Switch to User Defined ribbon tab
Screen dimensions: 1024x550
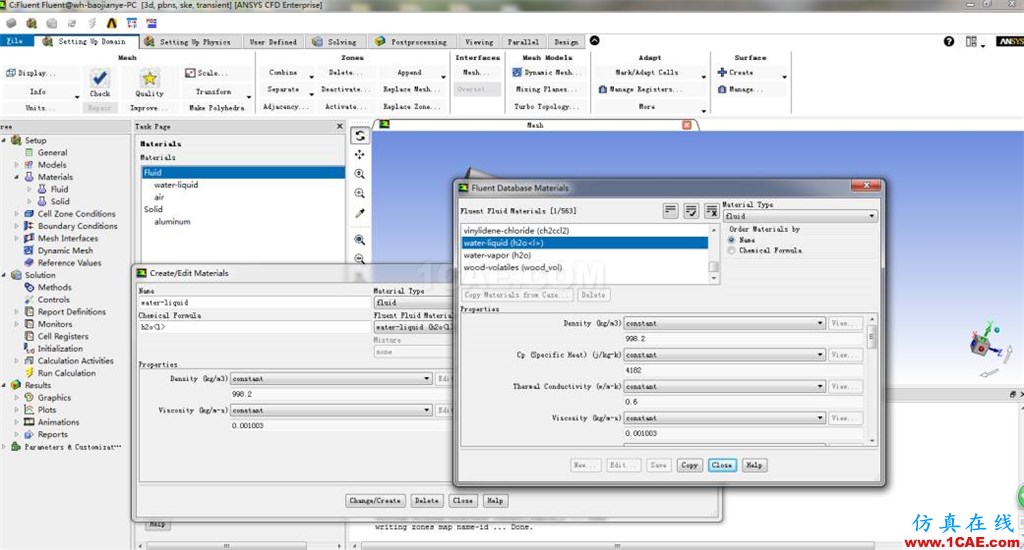coord(273,42)
